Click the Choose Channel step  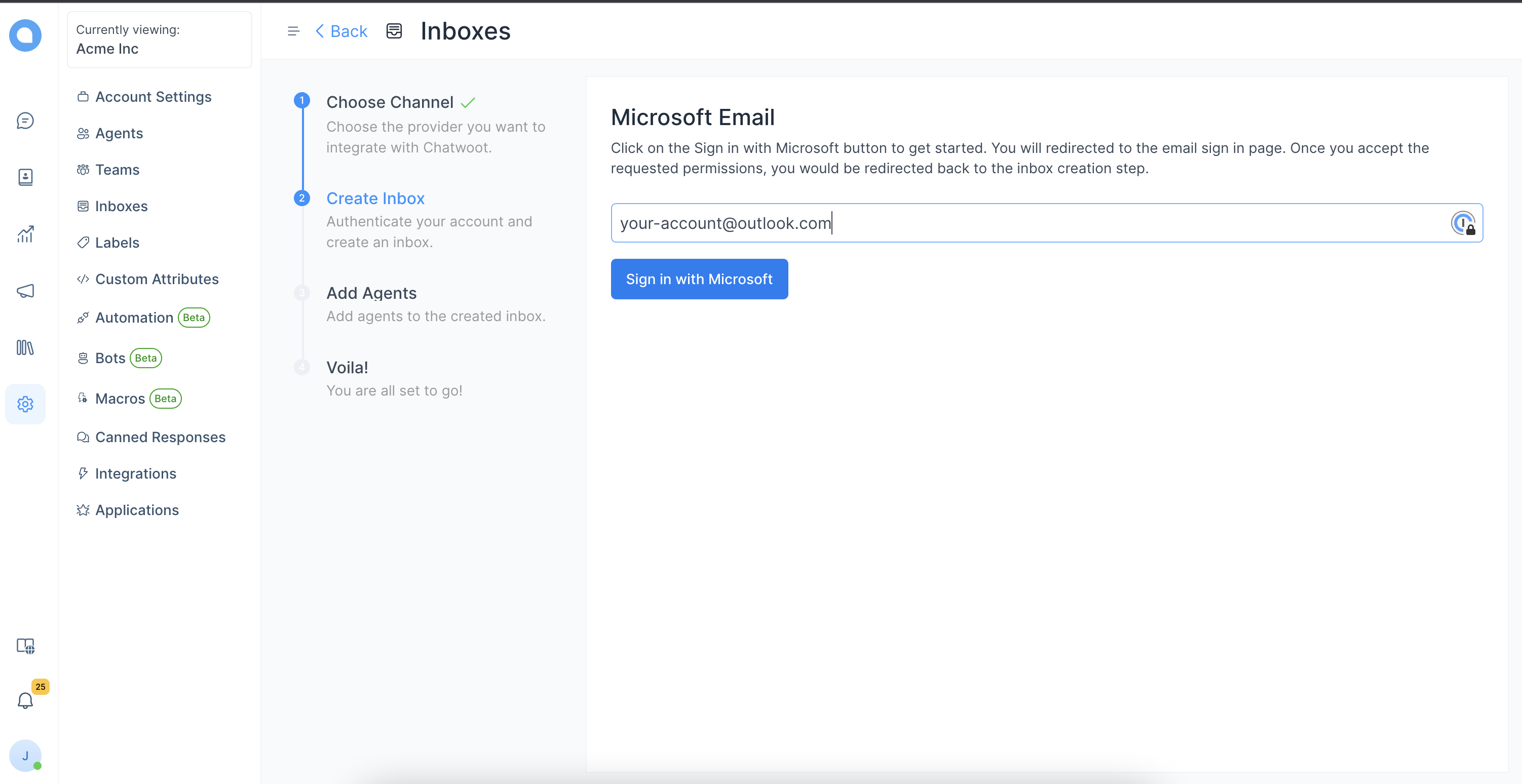389,102
